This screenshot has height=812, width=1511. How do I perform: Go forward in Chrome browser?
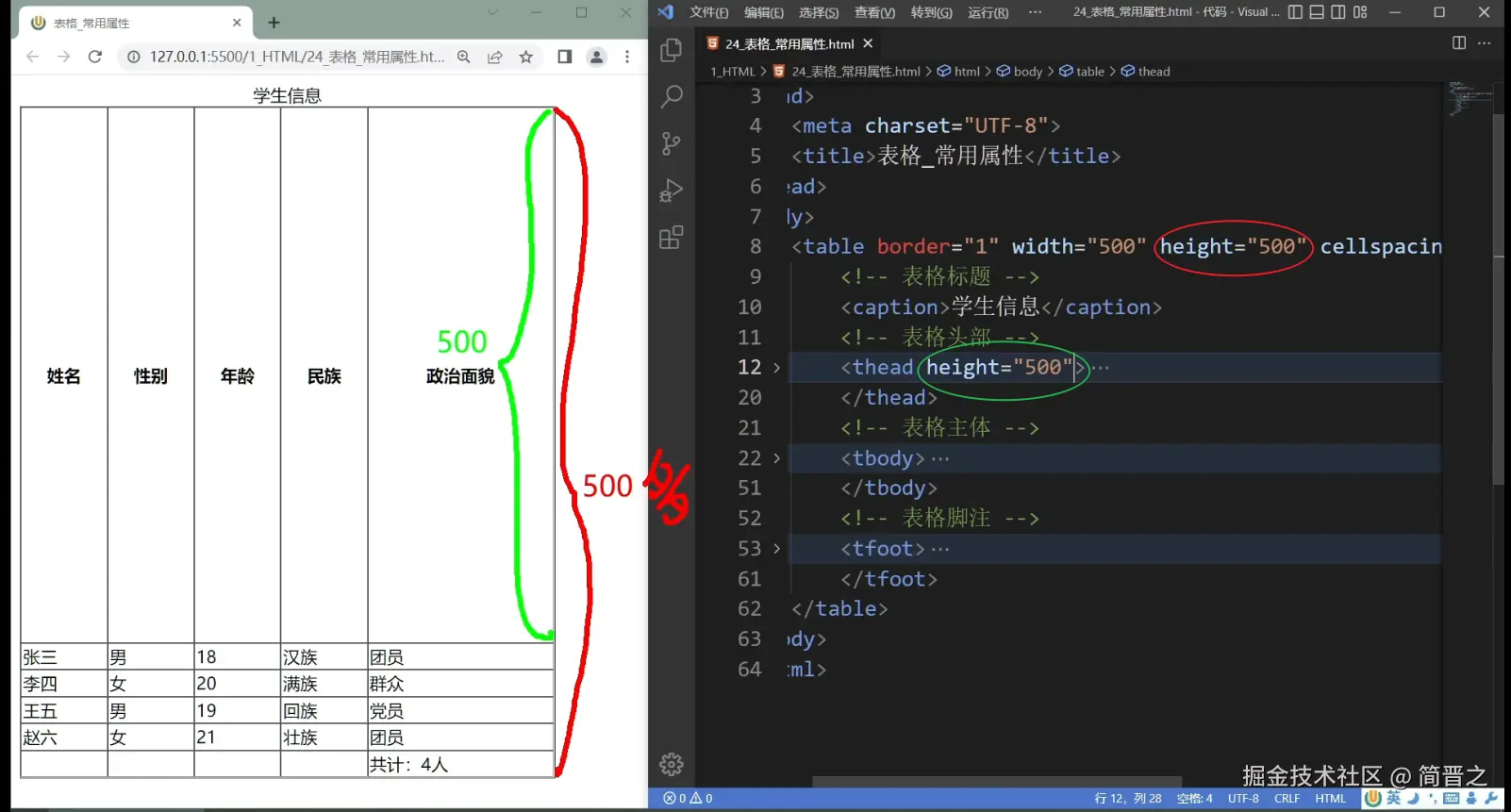point(63,57)
